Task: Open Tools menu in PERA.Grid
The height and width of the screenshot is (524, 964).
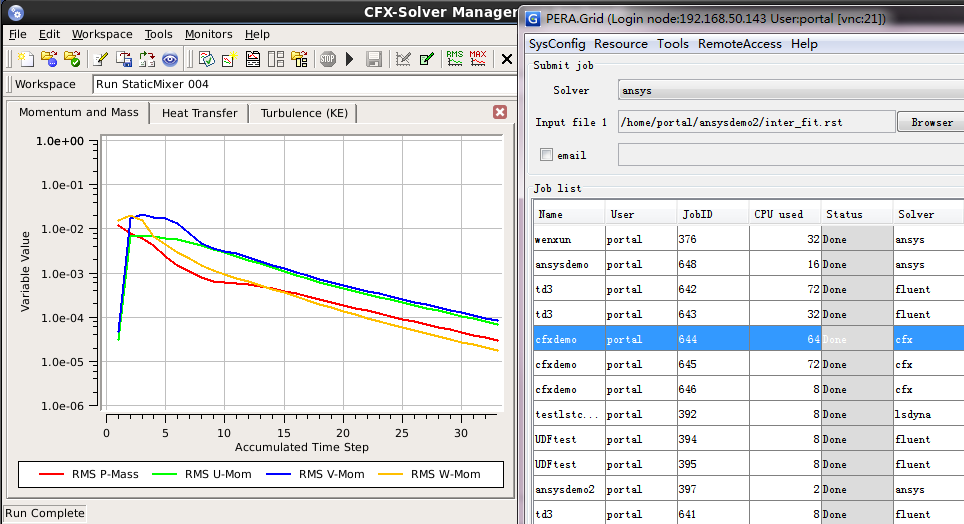Action: [x=673, y=44]
